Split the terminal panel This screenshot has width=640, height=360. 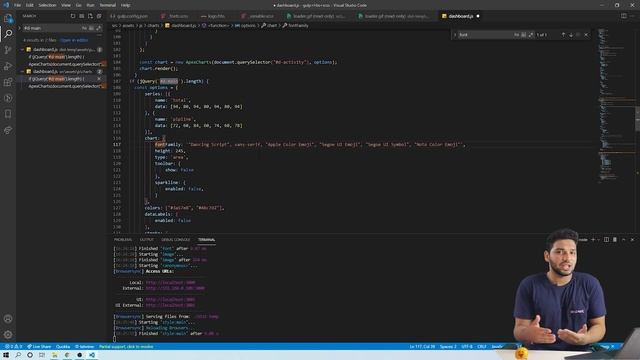point(606,240)
